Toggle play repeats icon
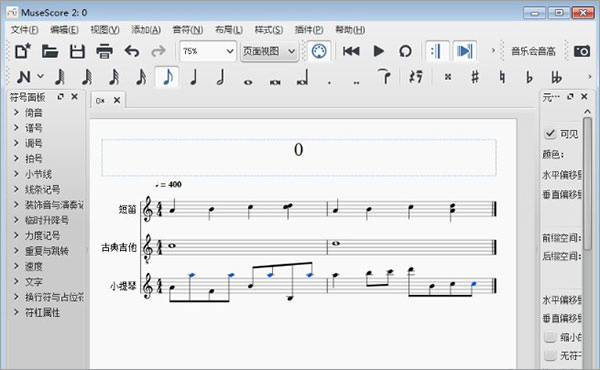This screenshot has width=600, height=370. point(436,51)
